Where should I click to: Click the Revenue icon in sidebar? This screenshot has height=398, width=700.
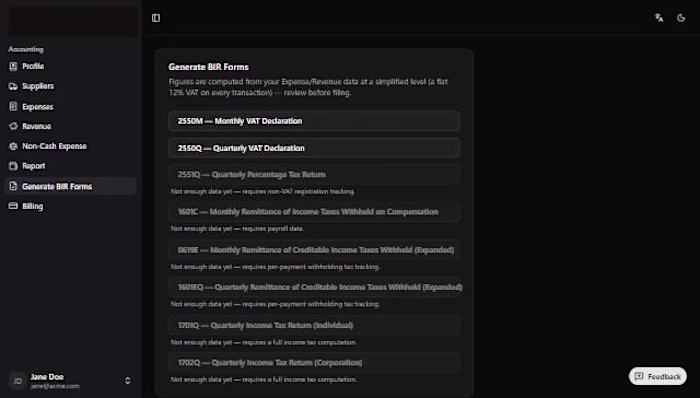point(13,126)
